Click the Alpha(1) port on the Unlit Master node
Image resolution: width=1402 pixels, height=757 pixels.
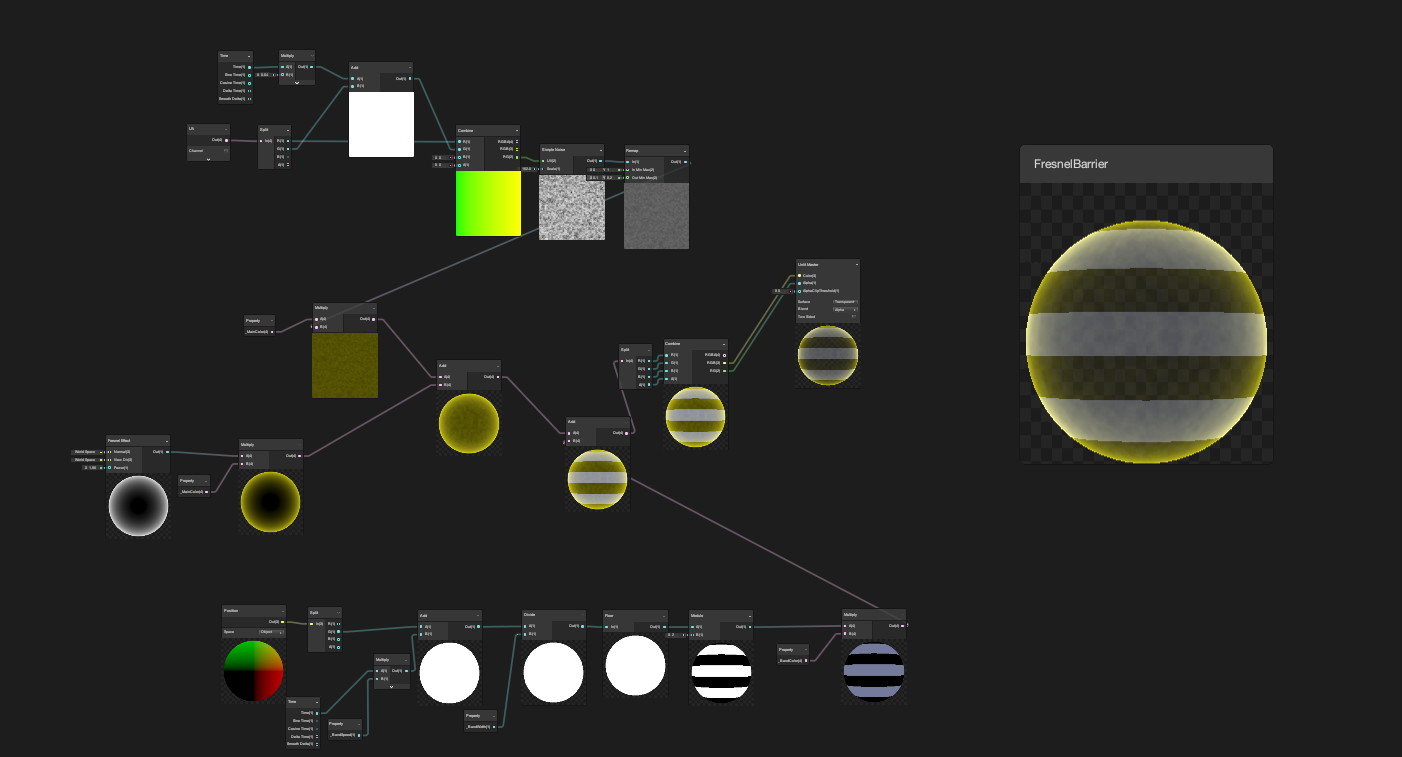799,284
